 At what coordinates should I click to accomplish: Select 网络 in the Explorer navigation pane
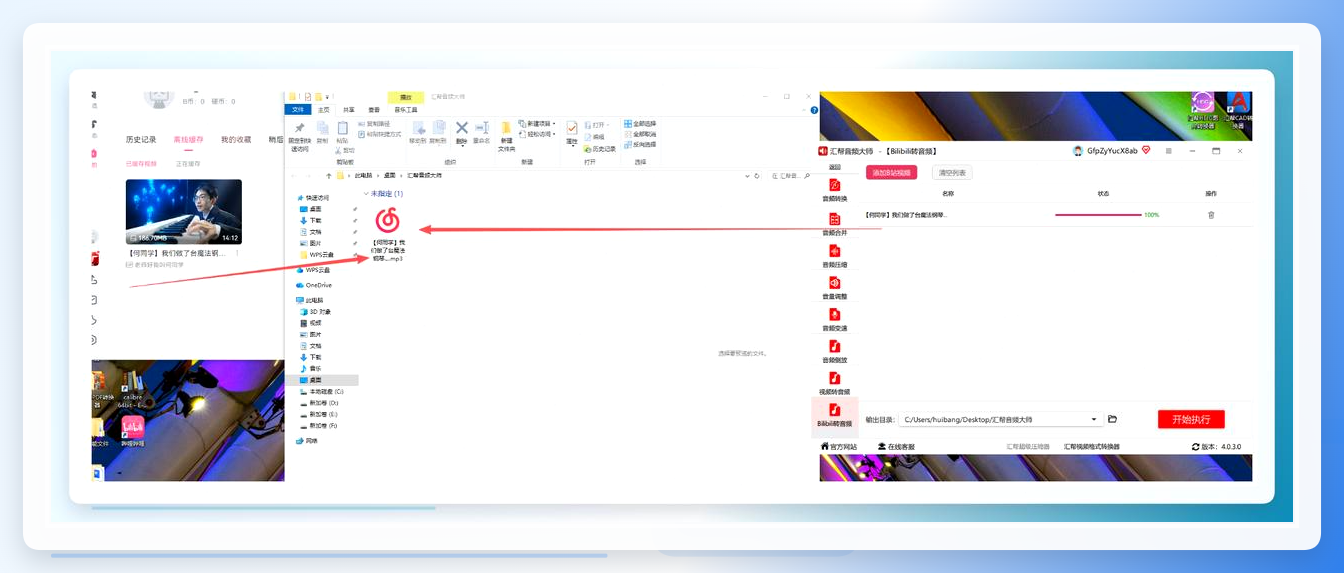coord(305,440)
